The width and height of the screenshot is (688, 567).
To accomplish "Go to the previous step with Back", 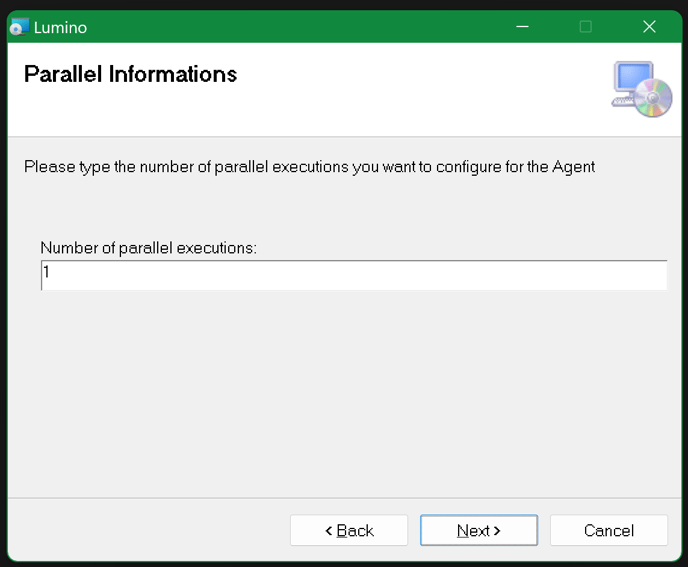I will [349, 530].
